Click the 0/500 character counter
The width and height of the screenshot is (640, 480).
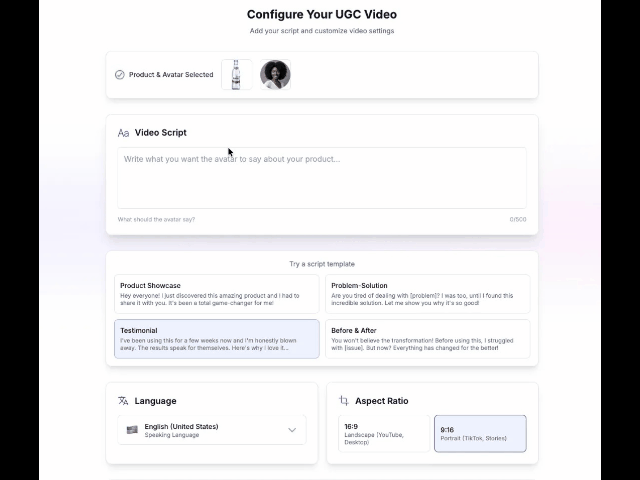pos(517,219)
